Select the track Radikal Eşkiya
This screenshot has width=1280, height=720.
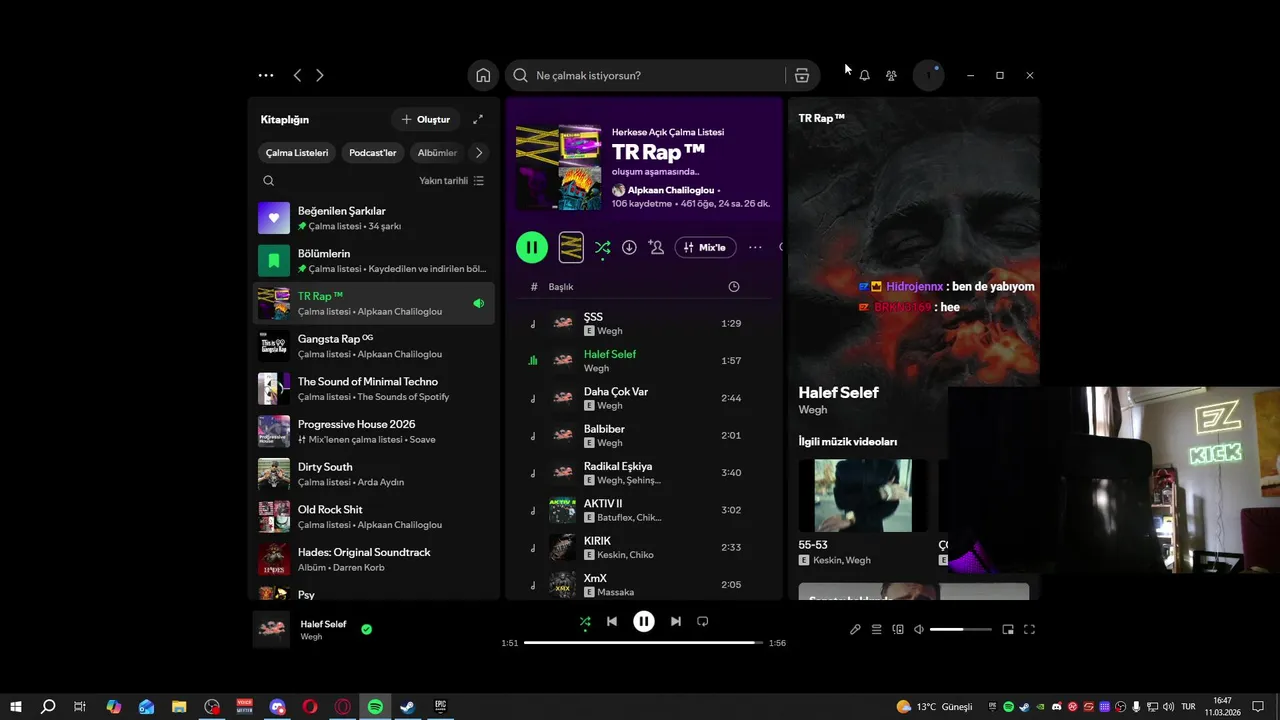[645, 473]
